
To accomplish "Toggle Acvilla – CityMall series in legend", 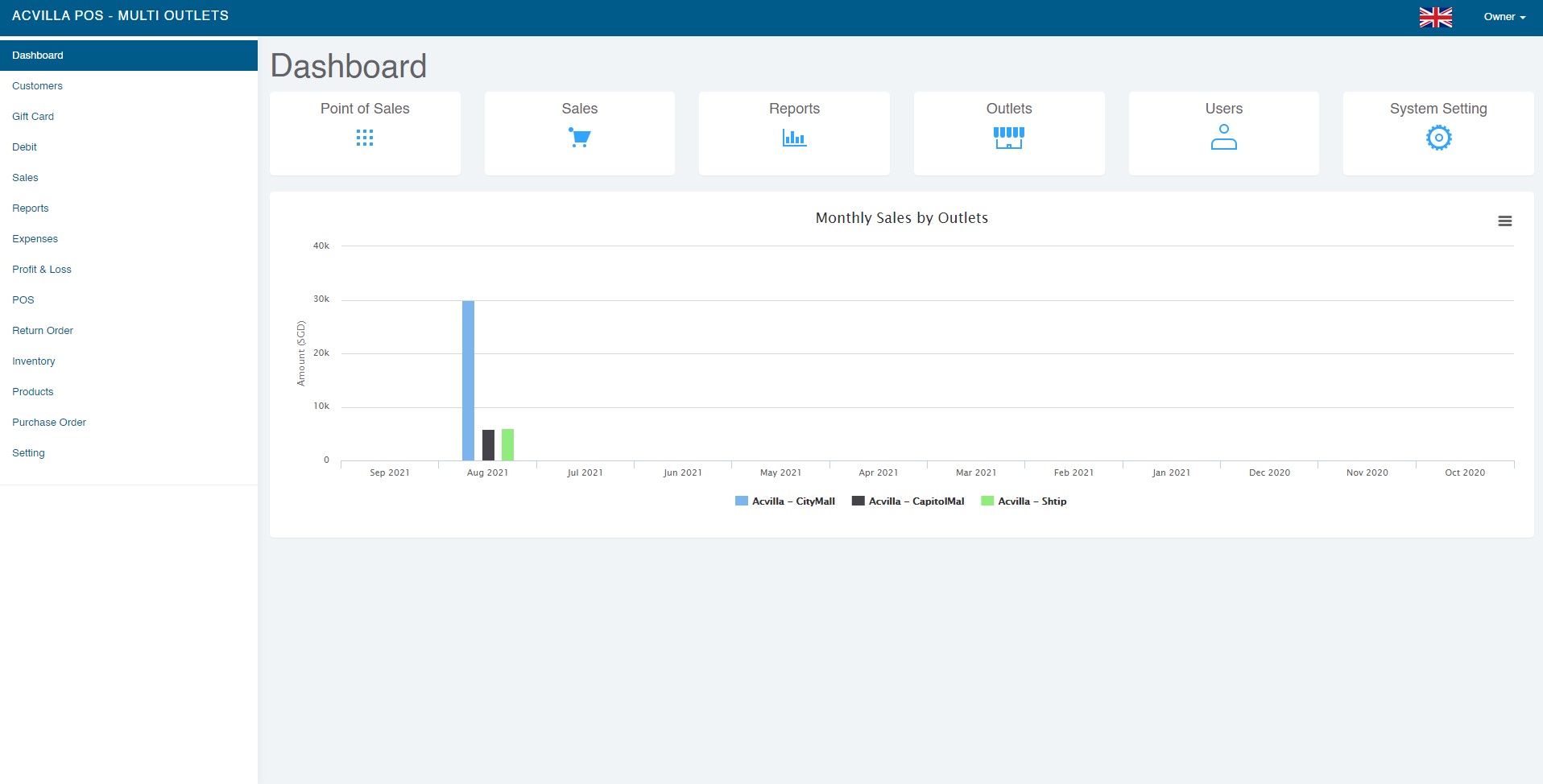I will pos(785,501).
